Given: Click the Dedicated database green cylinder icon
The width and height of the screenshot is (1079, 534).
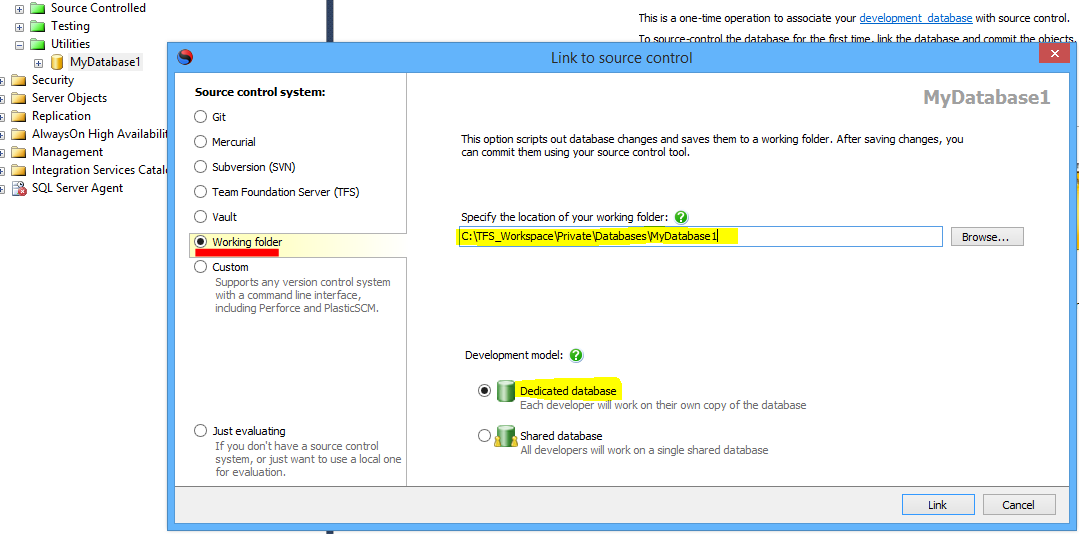Looking at the screenshot, I should [506, 391].
